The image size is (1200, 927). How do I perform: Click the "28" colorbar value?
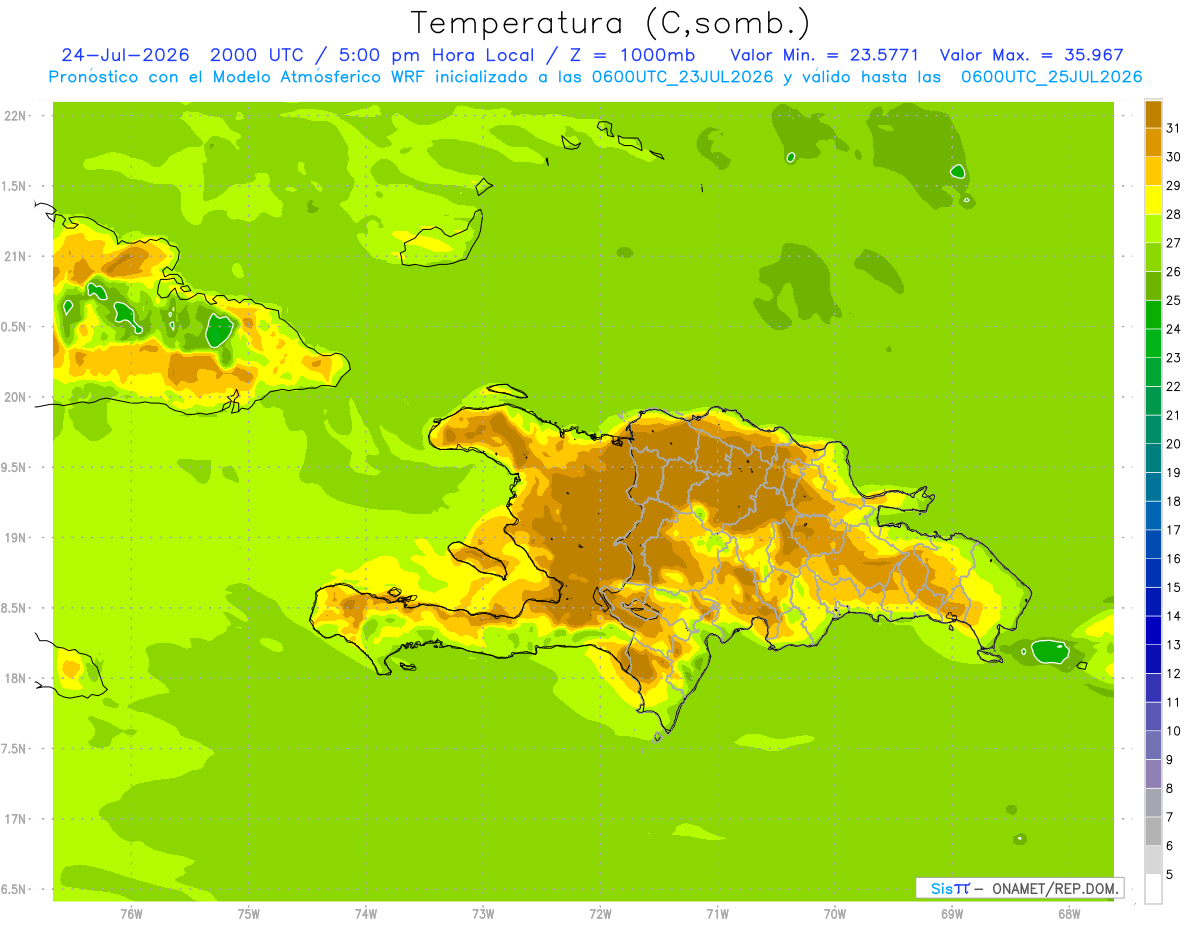coord(1174,214)
